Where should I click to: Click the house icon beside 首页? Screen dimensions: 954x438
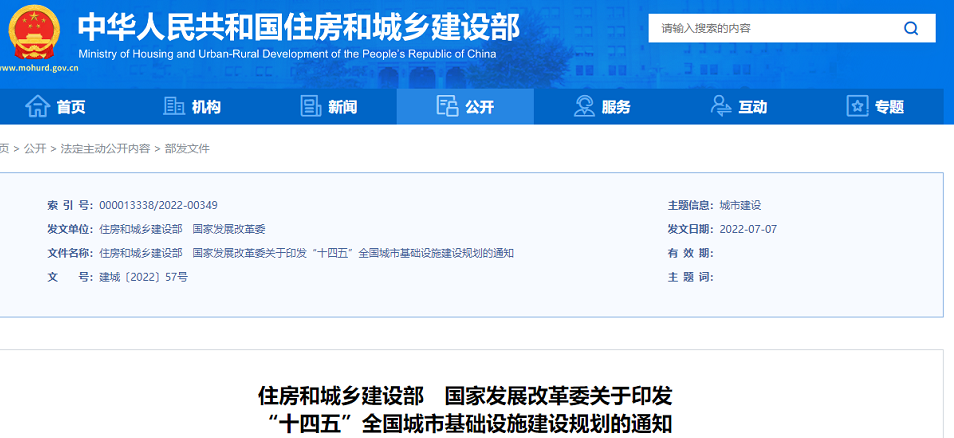[x=38, y=106]
